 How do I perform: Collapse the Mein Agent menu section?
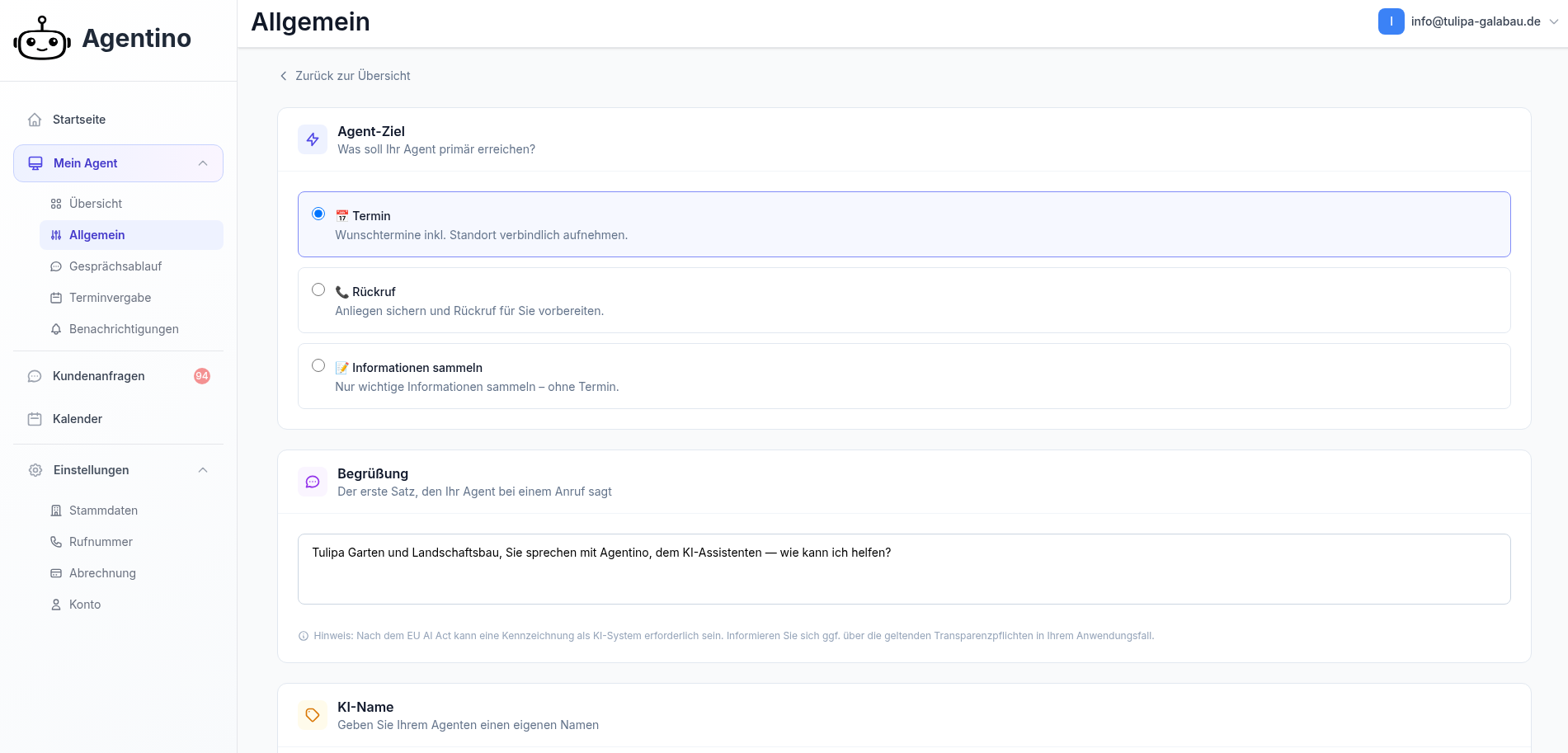coord(203,163)
